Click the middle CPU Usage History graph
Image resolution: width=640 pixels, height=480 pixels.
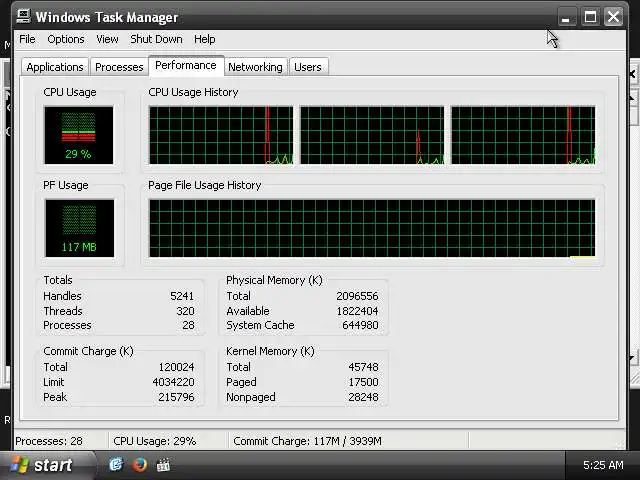[372, 135]
